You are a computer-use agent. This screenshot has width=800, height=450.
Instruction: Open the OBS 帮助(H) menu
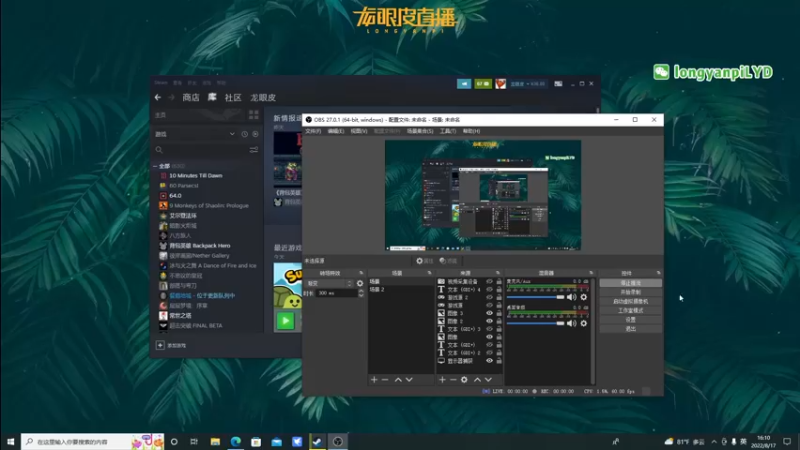(x=471, y=131)
